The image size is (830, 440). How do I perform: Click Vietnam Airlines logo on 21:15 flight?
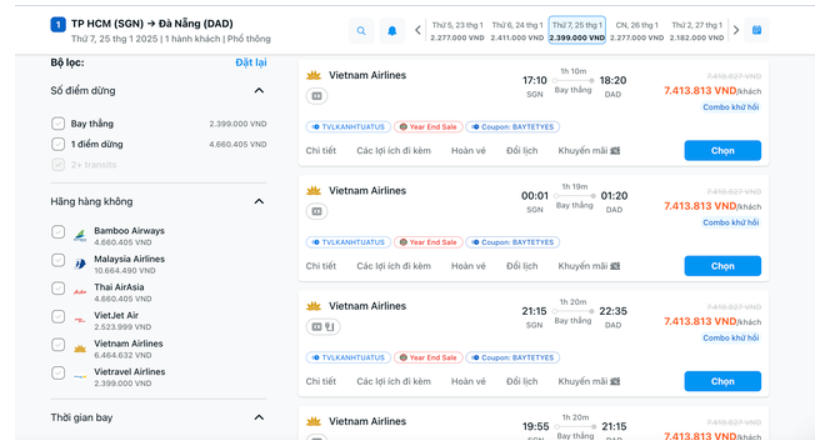click(314, 306)
